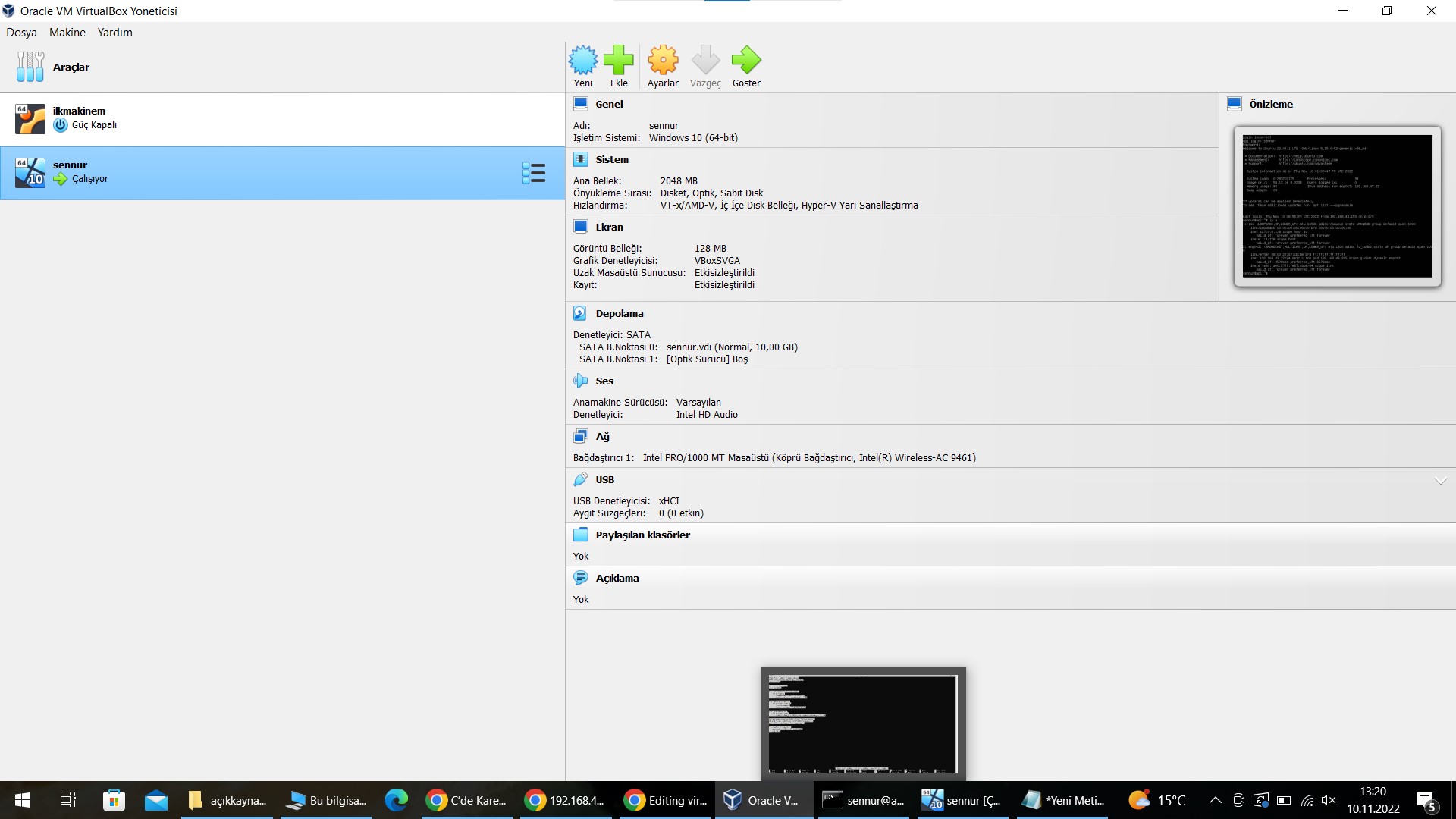Click the USB section icon
Image resolution: width=1456 pixels, height=819 pixels.
(x=580, y=479)
